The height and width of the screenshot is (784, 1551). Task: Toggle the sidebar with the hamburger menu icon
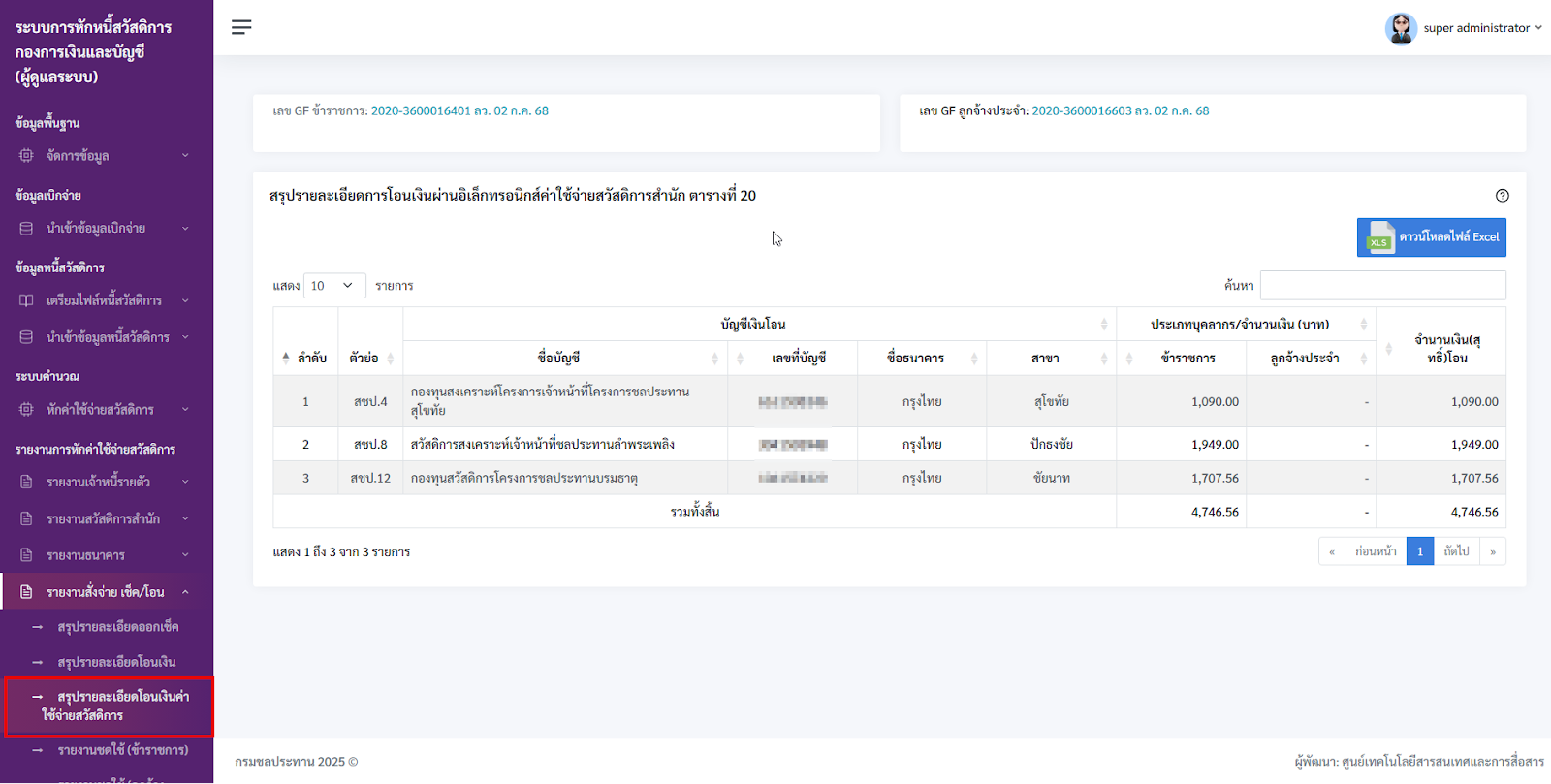(x=241, y=27)
